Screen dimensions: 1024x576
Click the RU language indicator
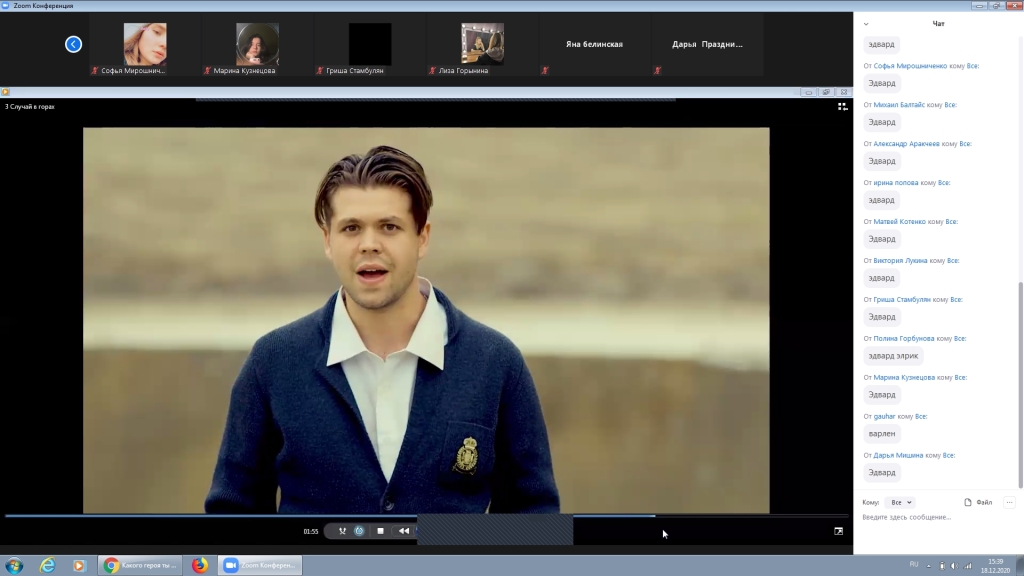pyautogui.click(x=914, y=565)
